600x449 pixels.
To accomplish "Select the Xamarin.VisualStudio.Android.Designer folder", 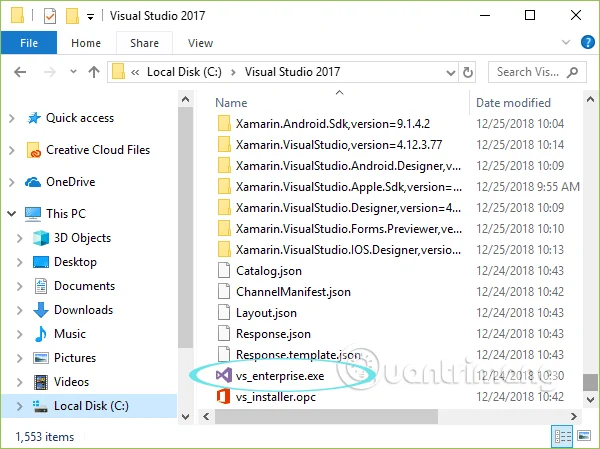I will tap(348, 166).
